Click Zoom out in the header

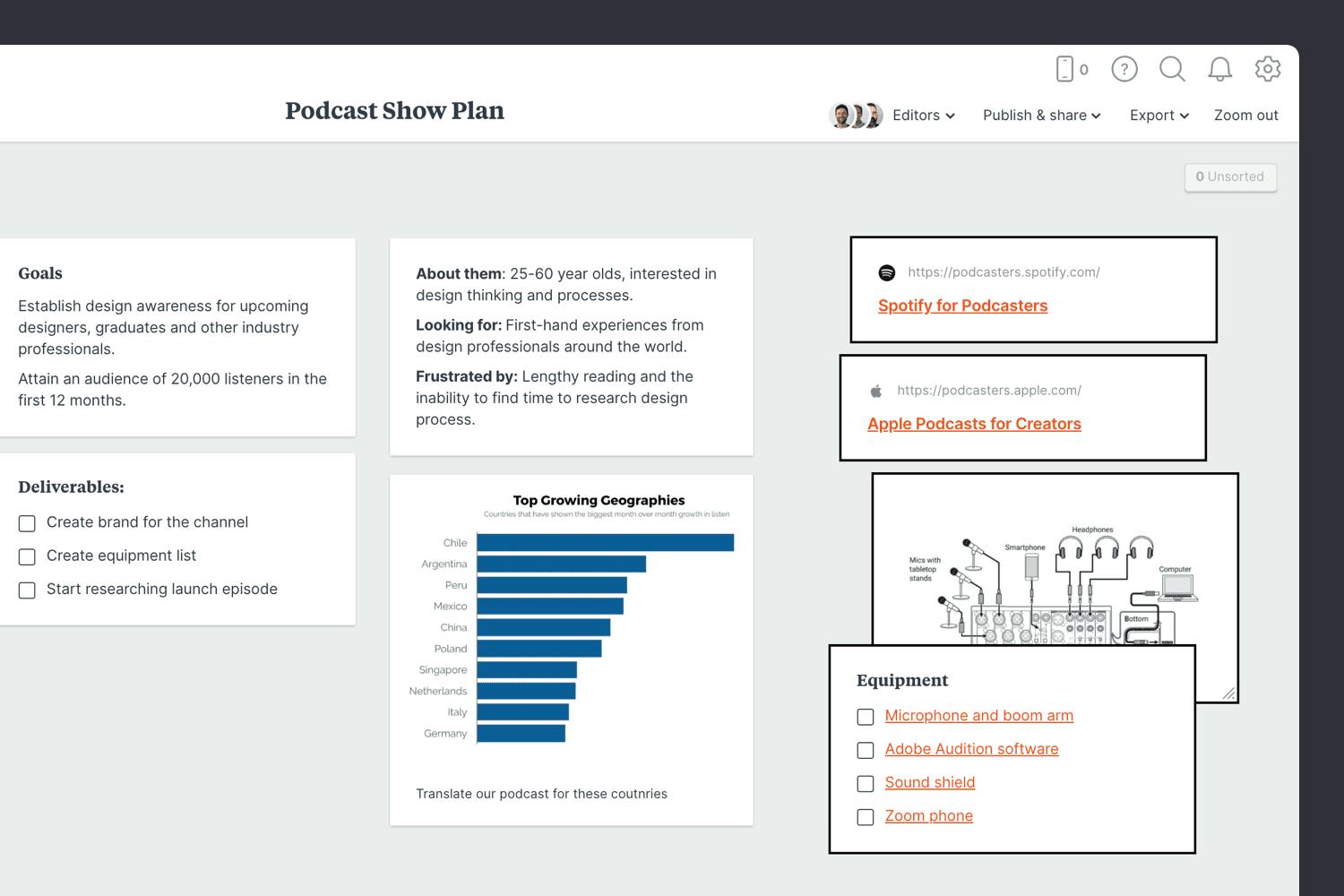click(x=1245, y=116)
